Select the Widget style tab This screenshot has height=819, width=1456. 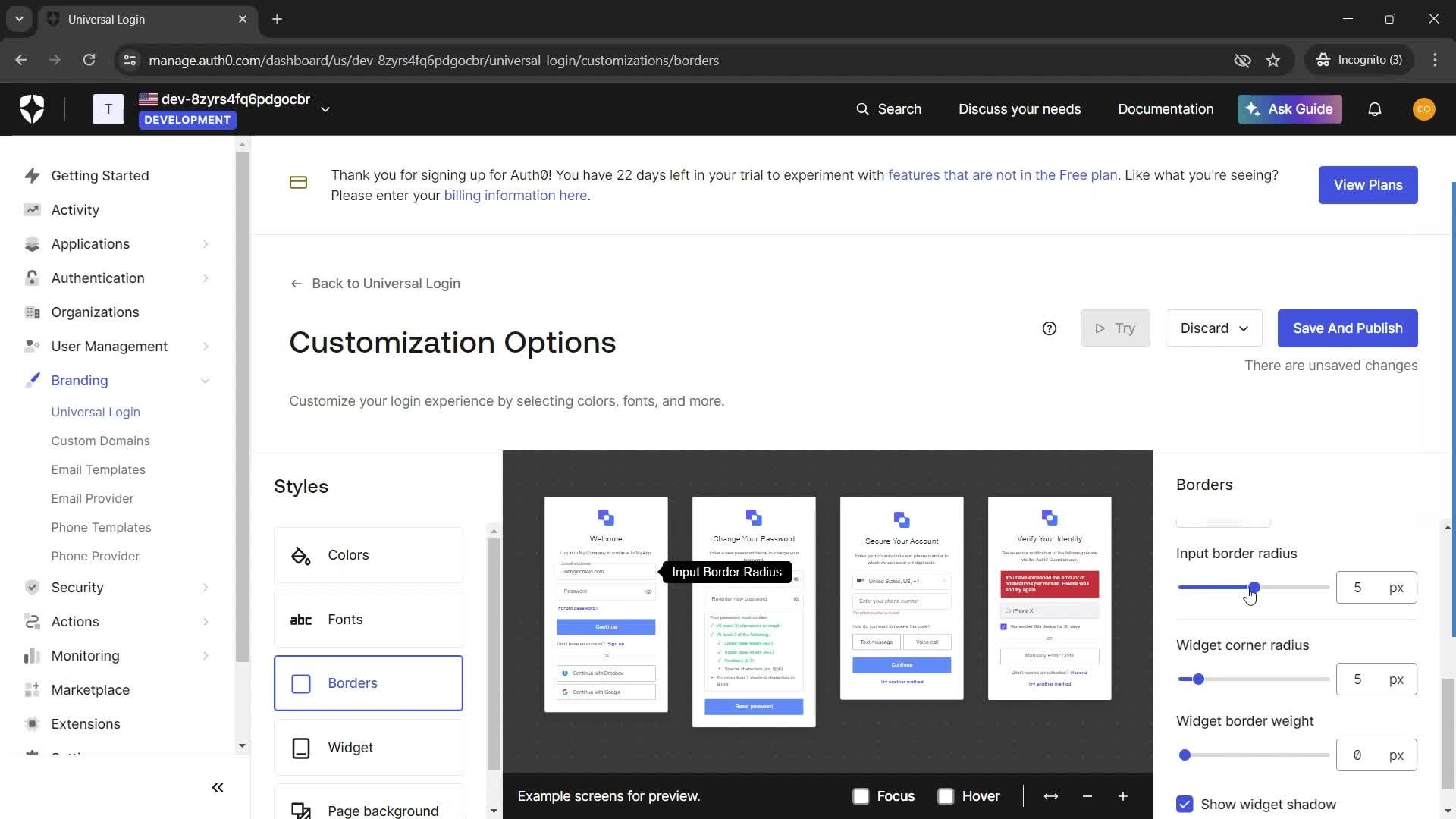tap(369, 748)
